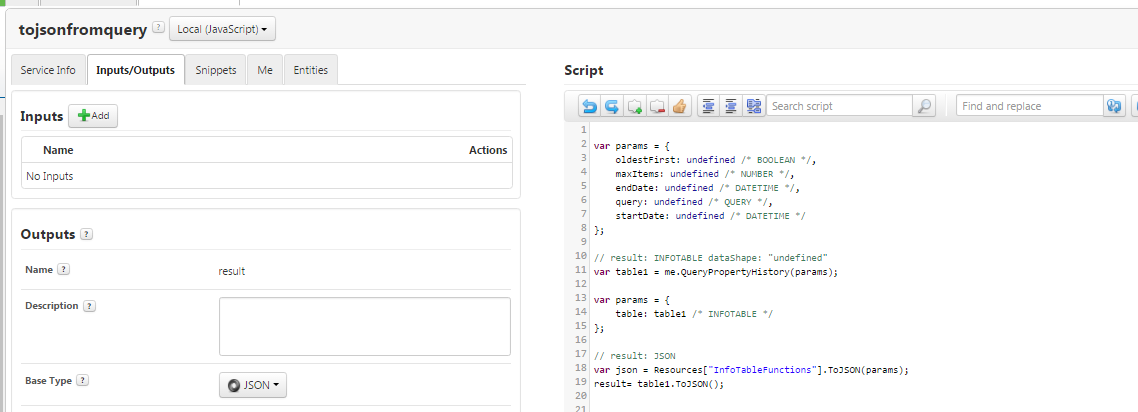Open the JSON base type dropdown
Screen dimensions: 1138x412
(253, 385)
